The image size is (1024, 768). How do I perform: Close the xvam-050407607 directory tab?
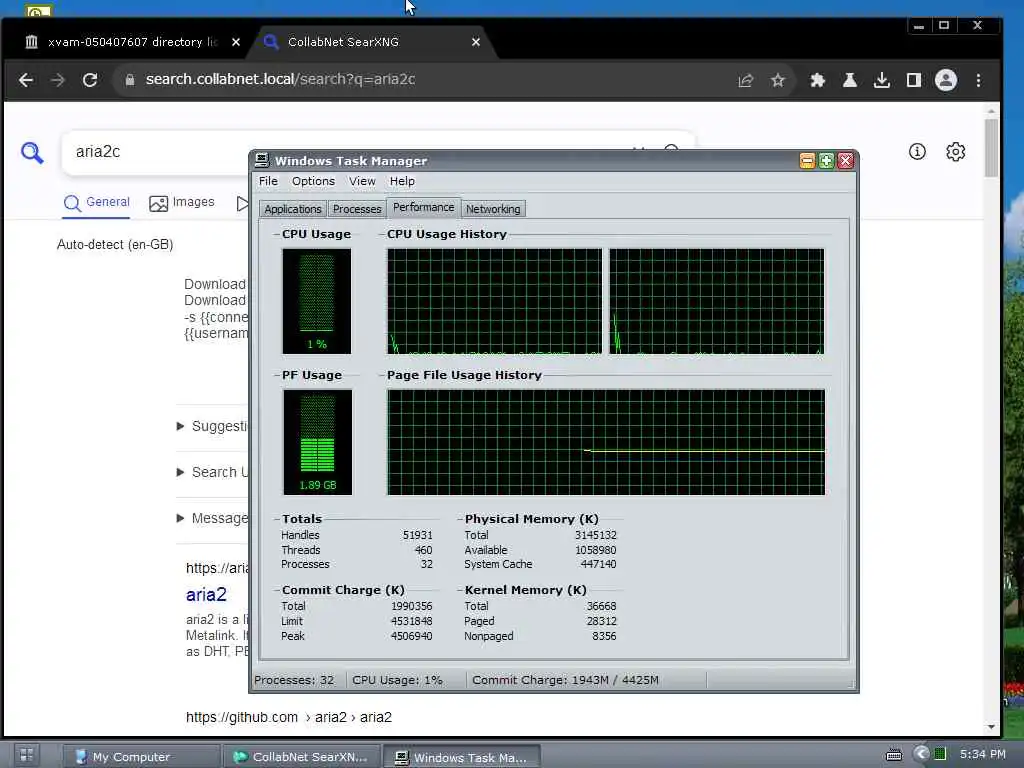[x=236, y=42]
